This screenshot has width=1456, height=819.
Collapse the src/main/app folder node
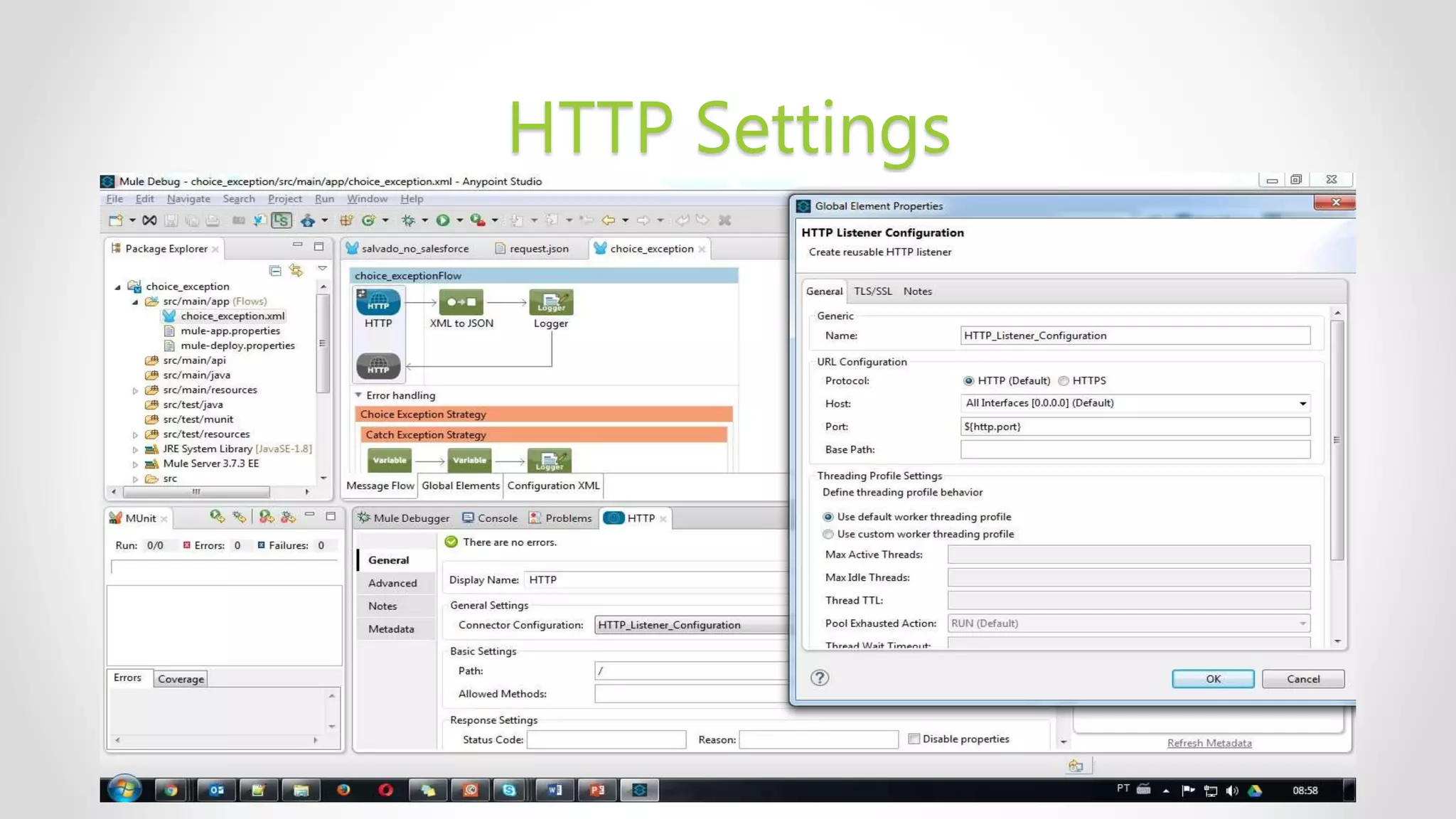coord(135,302)
